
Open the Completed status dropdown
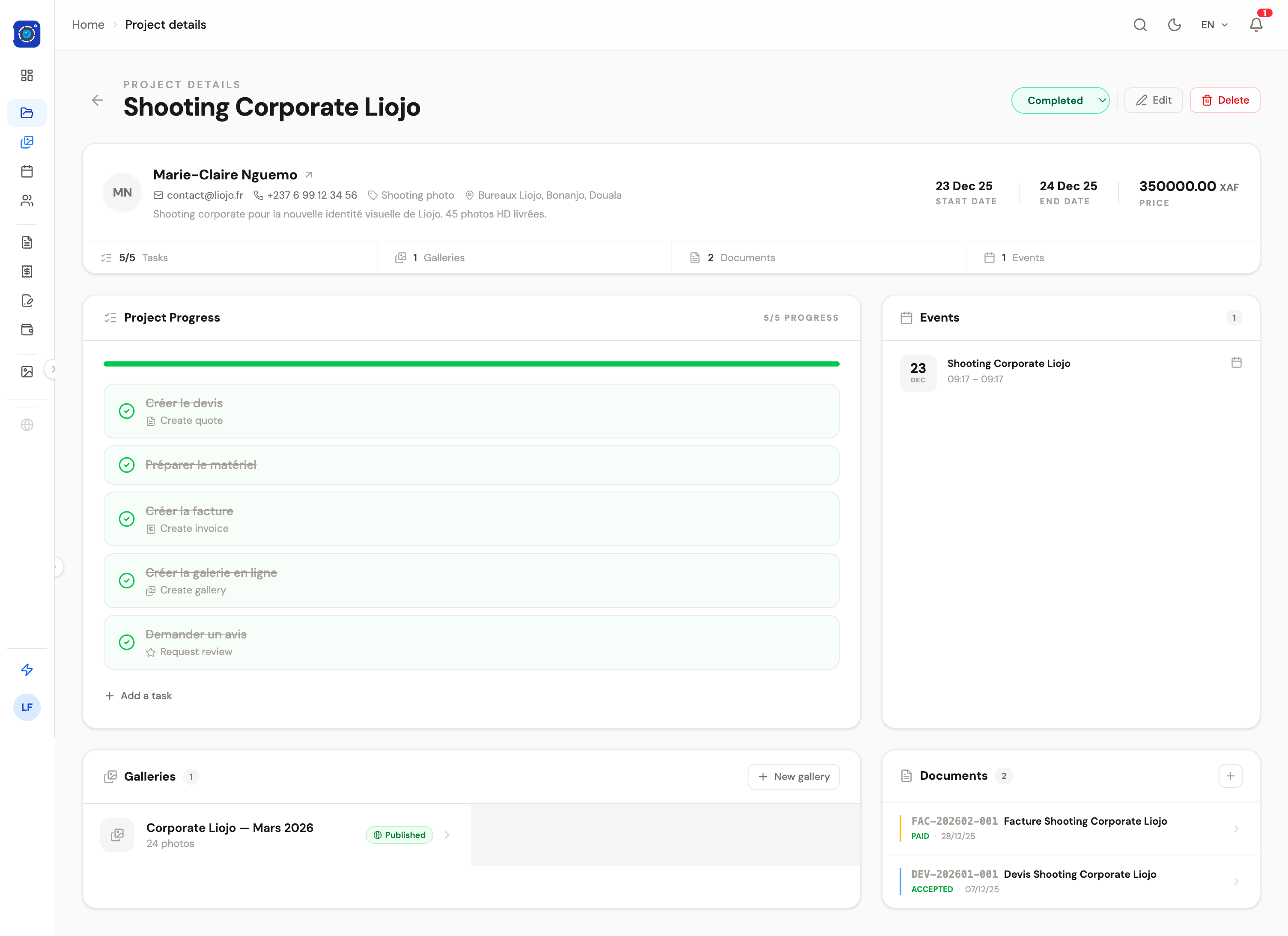1060,101
